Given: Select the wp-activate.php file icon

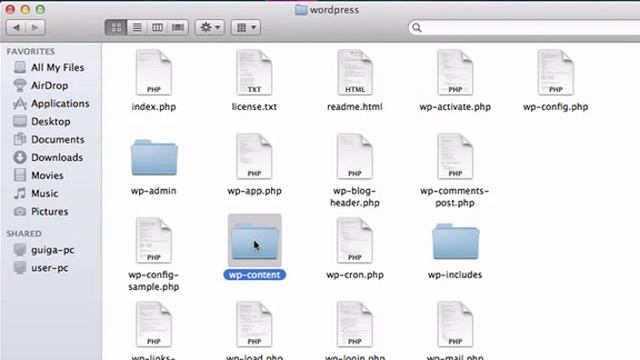Looking at the screenshot, I should coord(455,73).
